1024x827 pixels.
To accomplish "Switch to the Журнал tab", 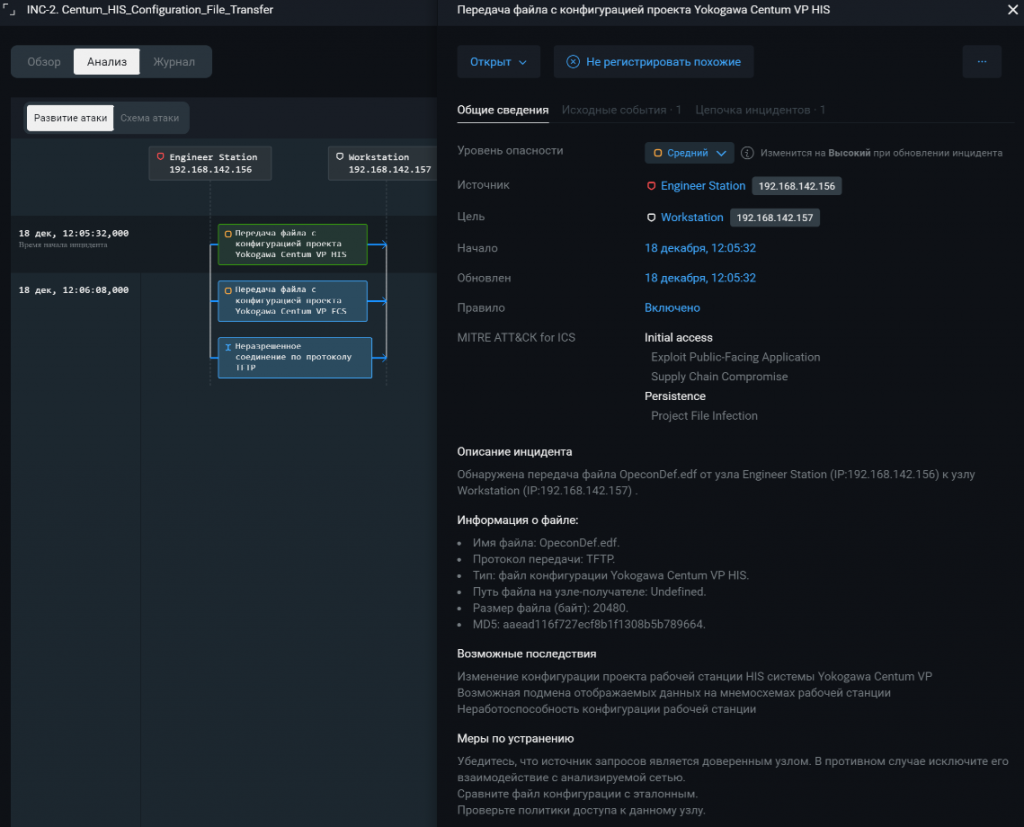I will click(174, 62).
